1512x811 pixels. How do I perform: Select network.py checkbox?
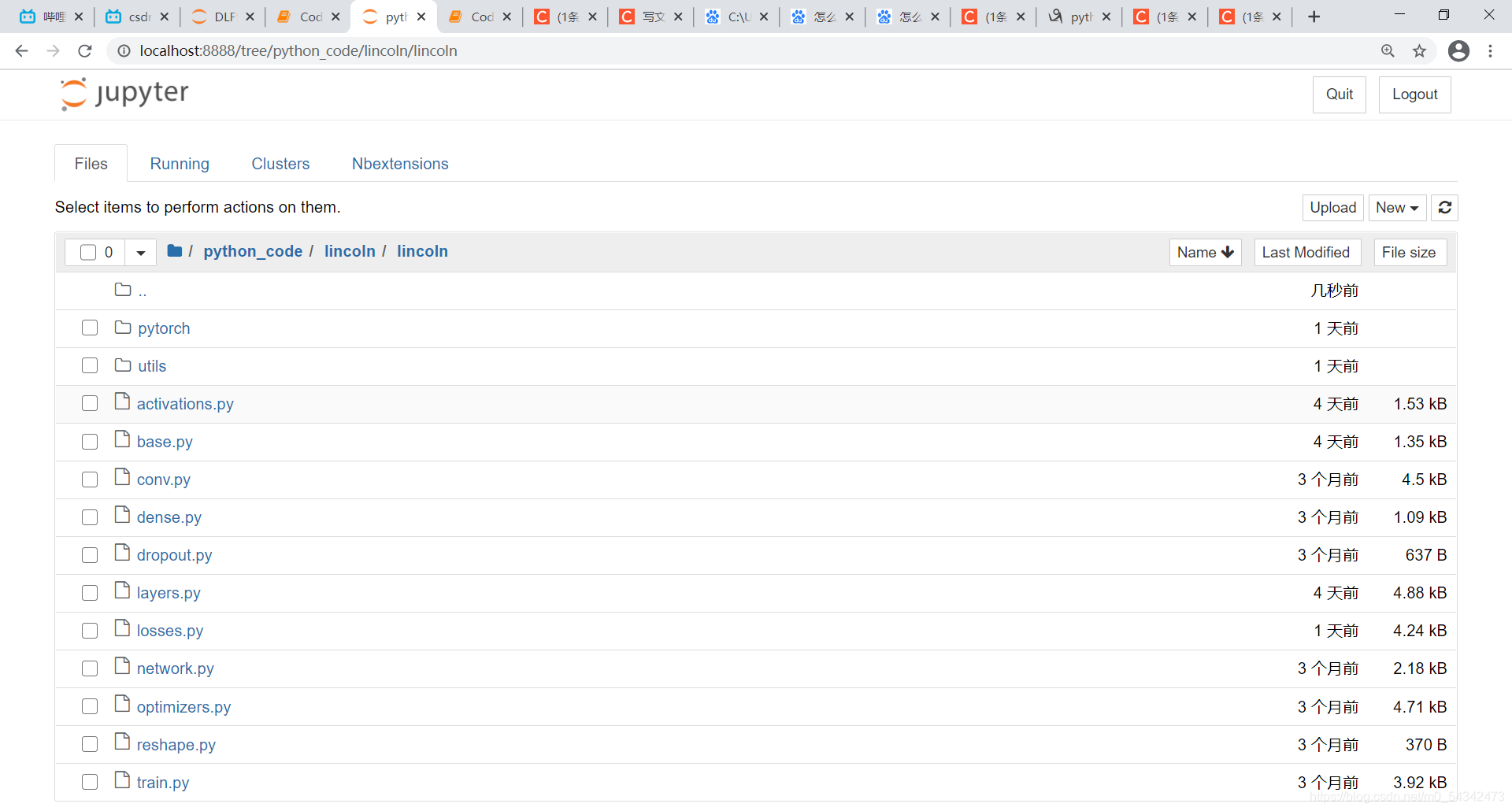point(90,668)
